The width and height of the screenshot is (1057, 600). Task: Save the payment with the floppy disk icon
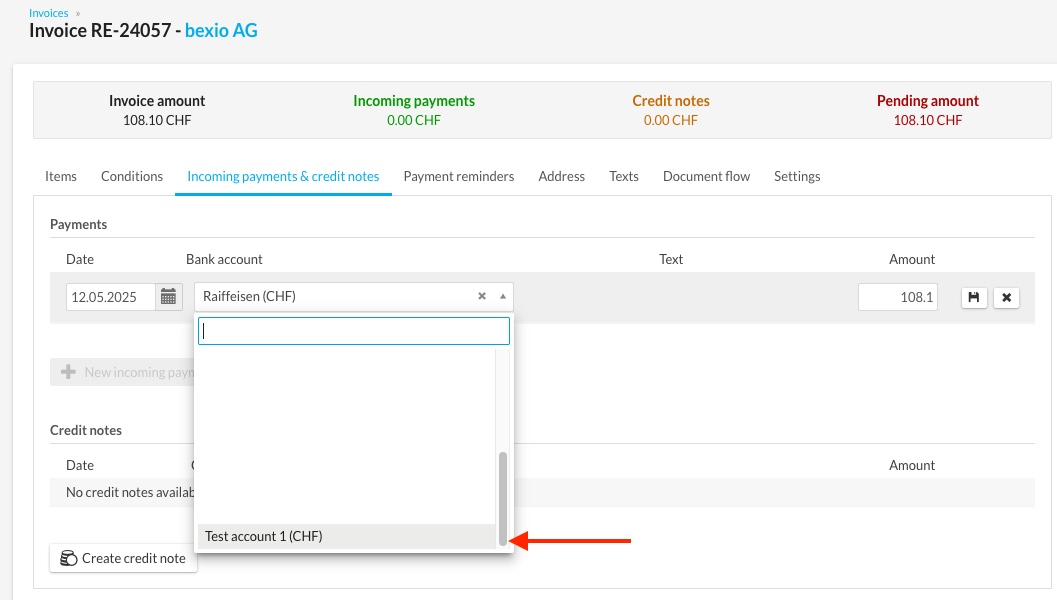[x=974, y=297]
